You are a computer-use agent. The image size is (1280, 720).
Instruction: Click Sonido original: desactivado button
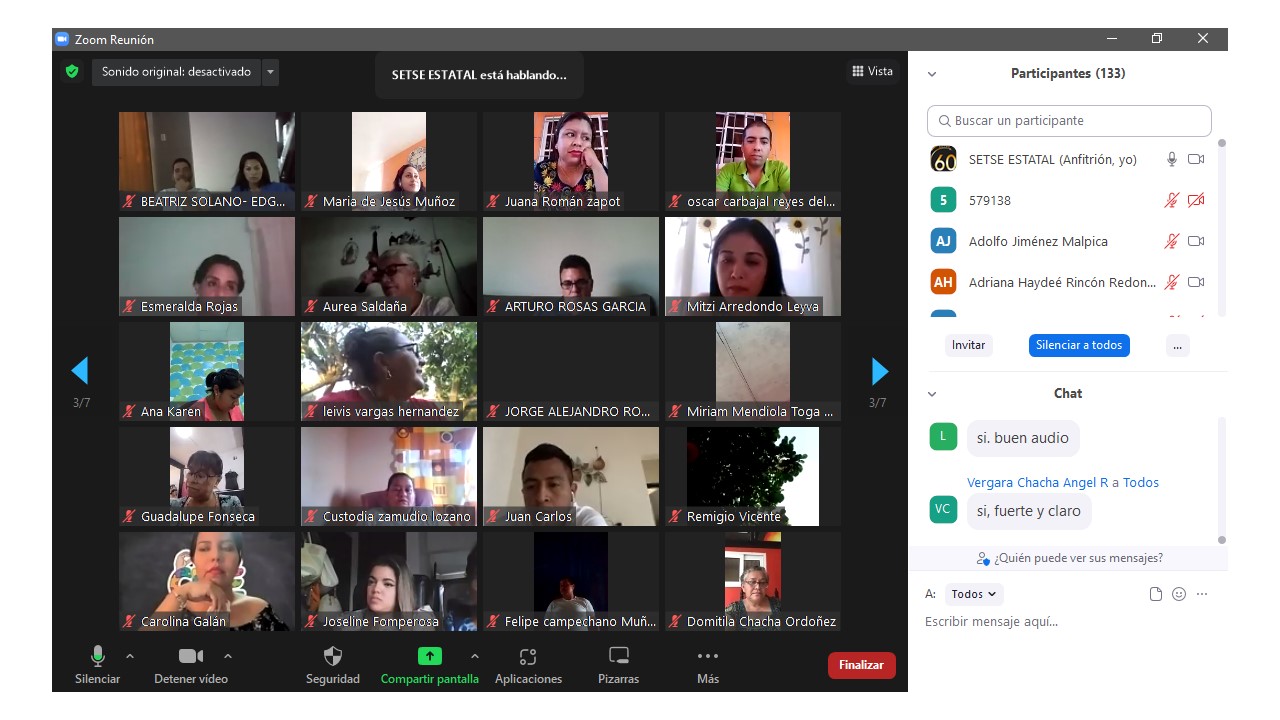(177, 72)
